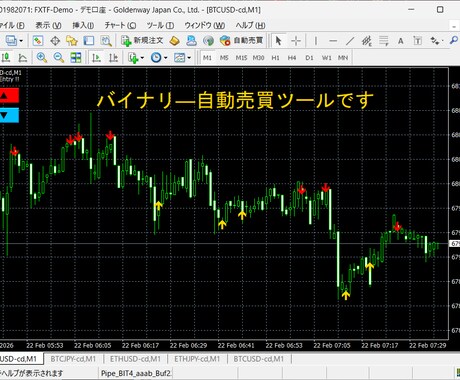460x380 pixels.
Task: Click the red up-arrow entry button
Action: 9,95
